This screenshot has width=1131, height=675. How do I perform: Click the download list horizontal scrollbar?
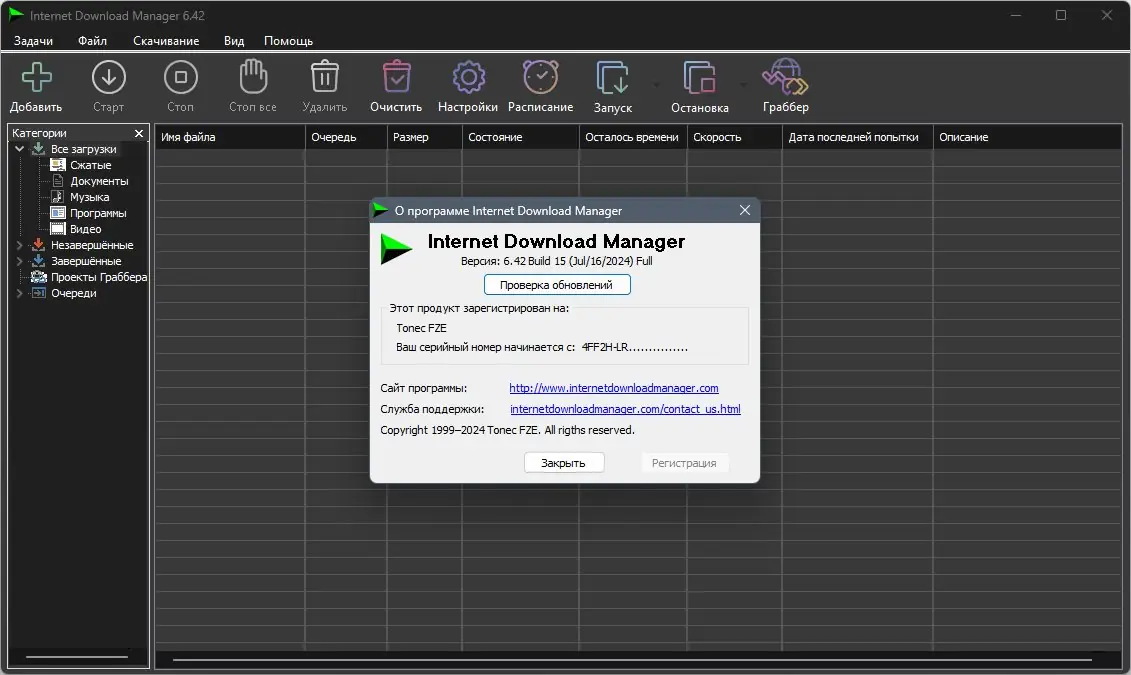[x=631, y=659]
